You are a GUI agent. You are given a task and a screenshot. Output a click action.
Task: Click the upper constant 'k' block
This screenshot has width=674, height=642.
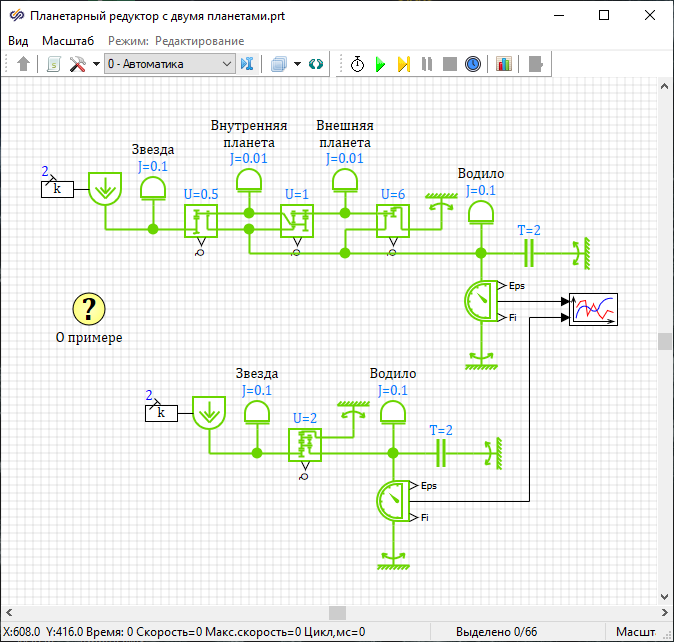(57, 189)
